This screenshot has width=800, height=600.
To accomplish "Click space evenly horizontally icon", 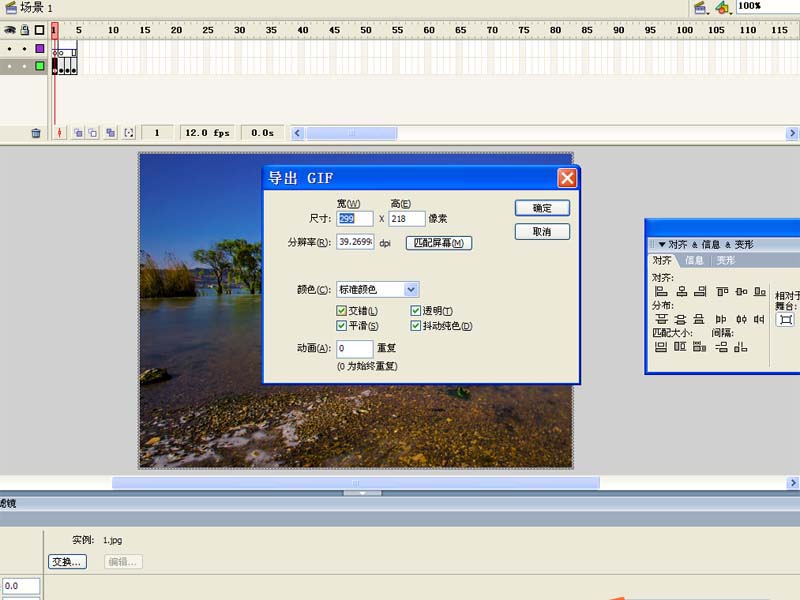I will tap(740, 347).
